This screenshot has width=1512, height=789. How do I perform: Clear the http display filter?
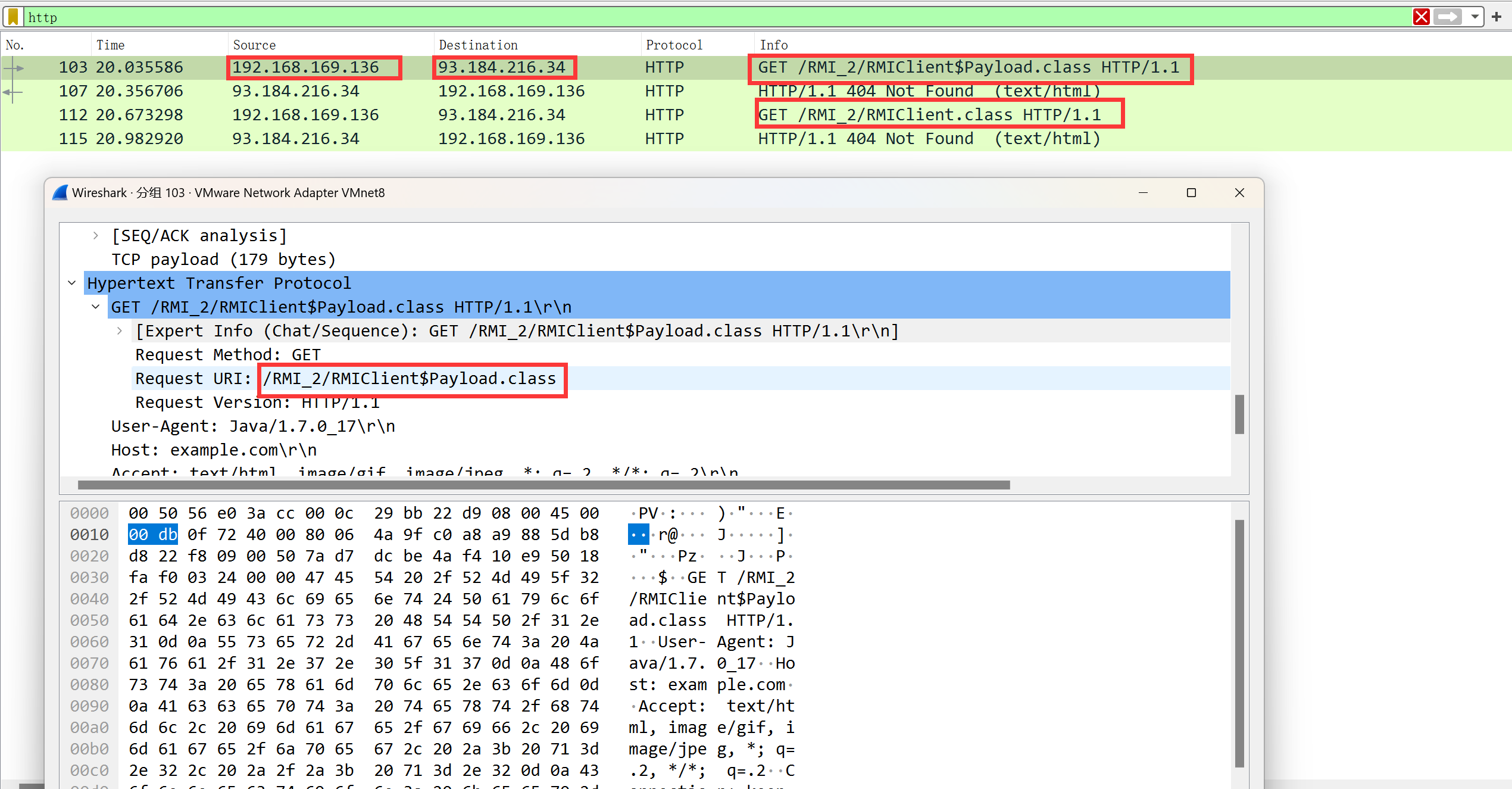[x=1421, y=17]
